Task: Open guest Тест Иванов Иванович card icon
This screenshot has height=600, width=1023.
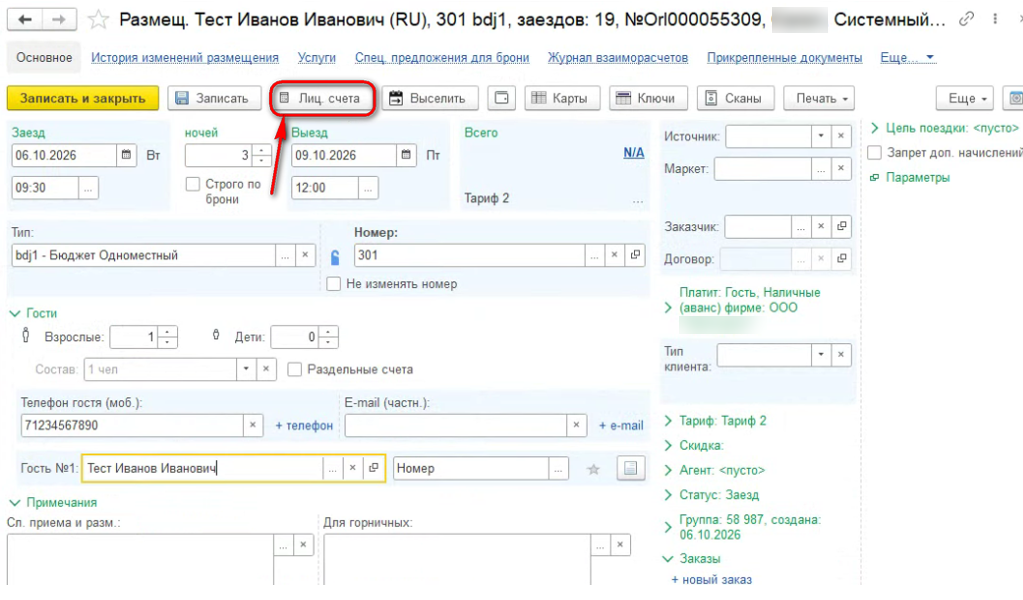Action: [x=374, y=468]
